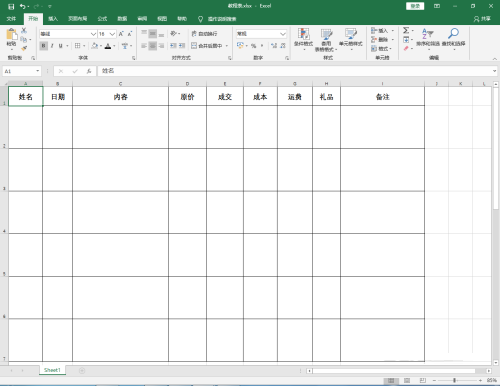Image resolution: width=500 pixels, height=386 pixels.
Task: Toggle Middle Align
Action: [x=152, y=34]
